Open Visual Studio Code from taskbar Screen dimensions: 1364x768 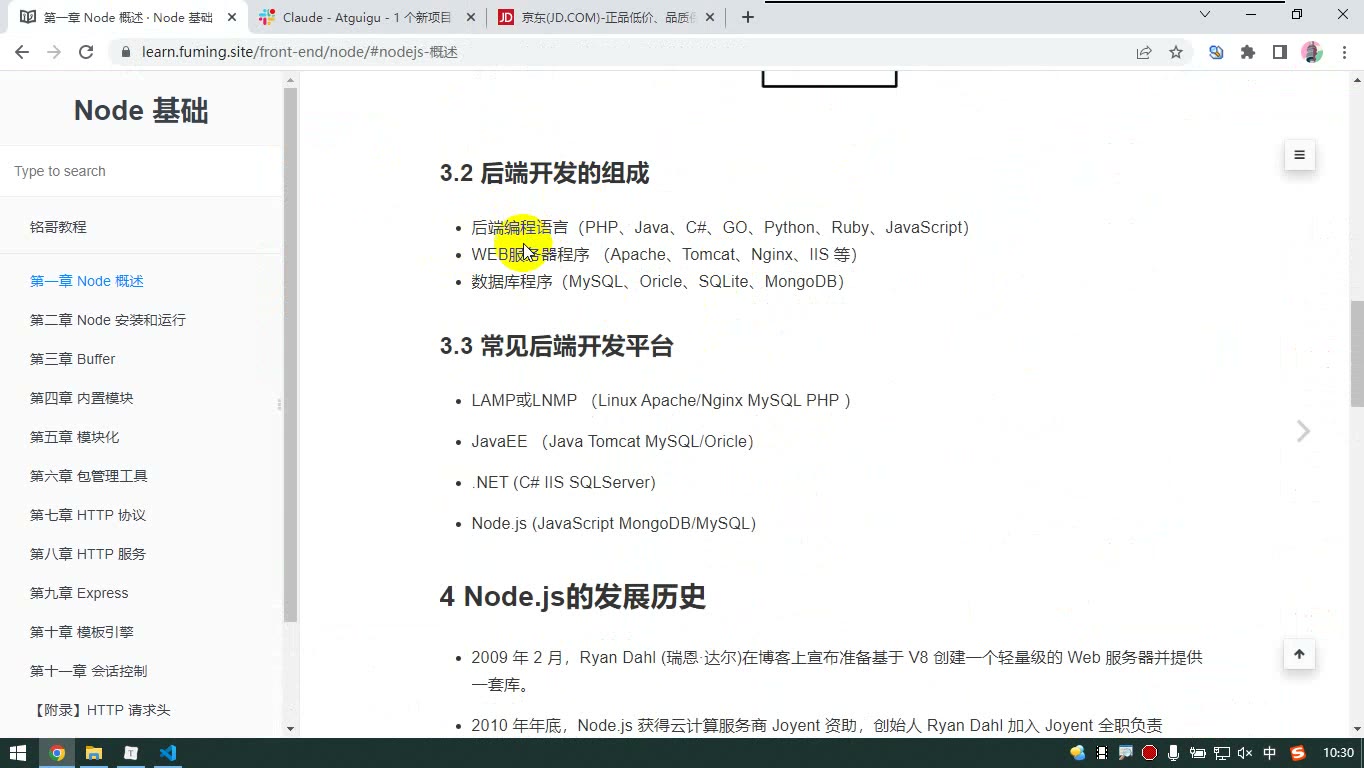point(168,753)
